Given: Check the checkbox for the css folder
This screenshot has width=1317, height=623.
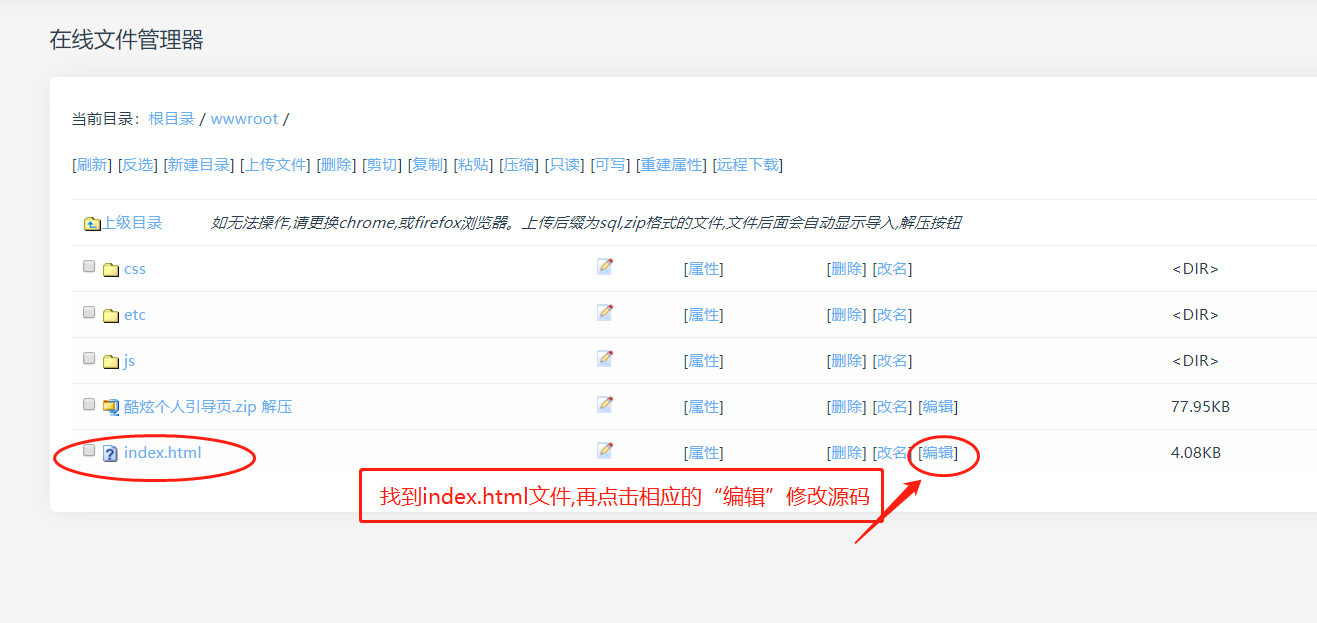Looking at the screenshot, I should [88, 264].
